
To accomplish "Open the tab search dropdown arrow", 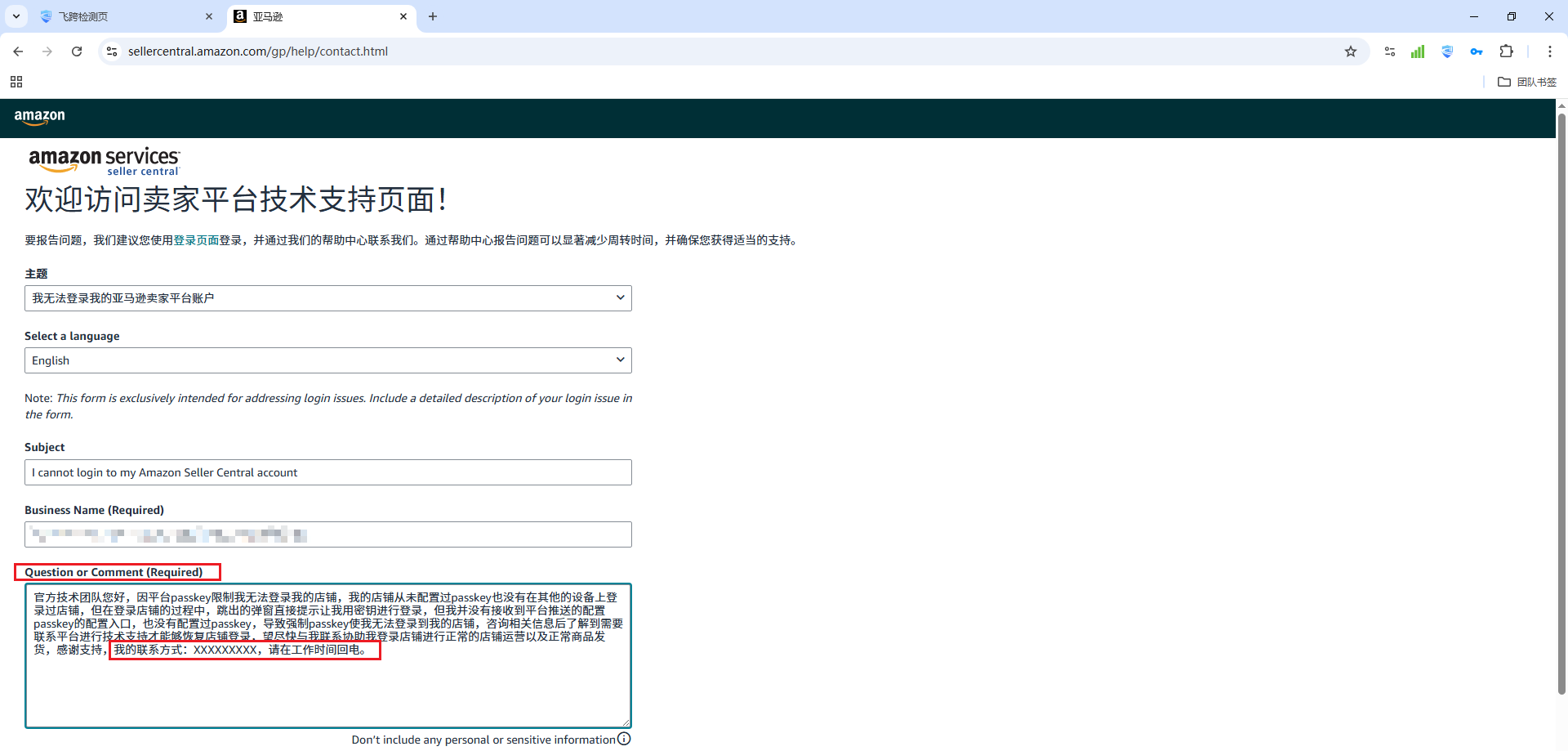I will tap(16, 16).
